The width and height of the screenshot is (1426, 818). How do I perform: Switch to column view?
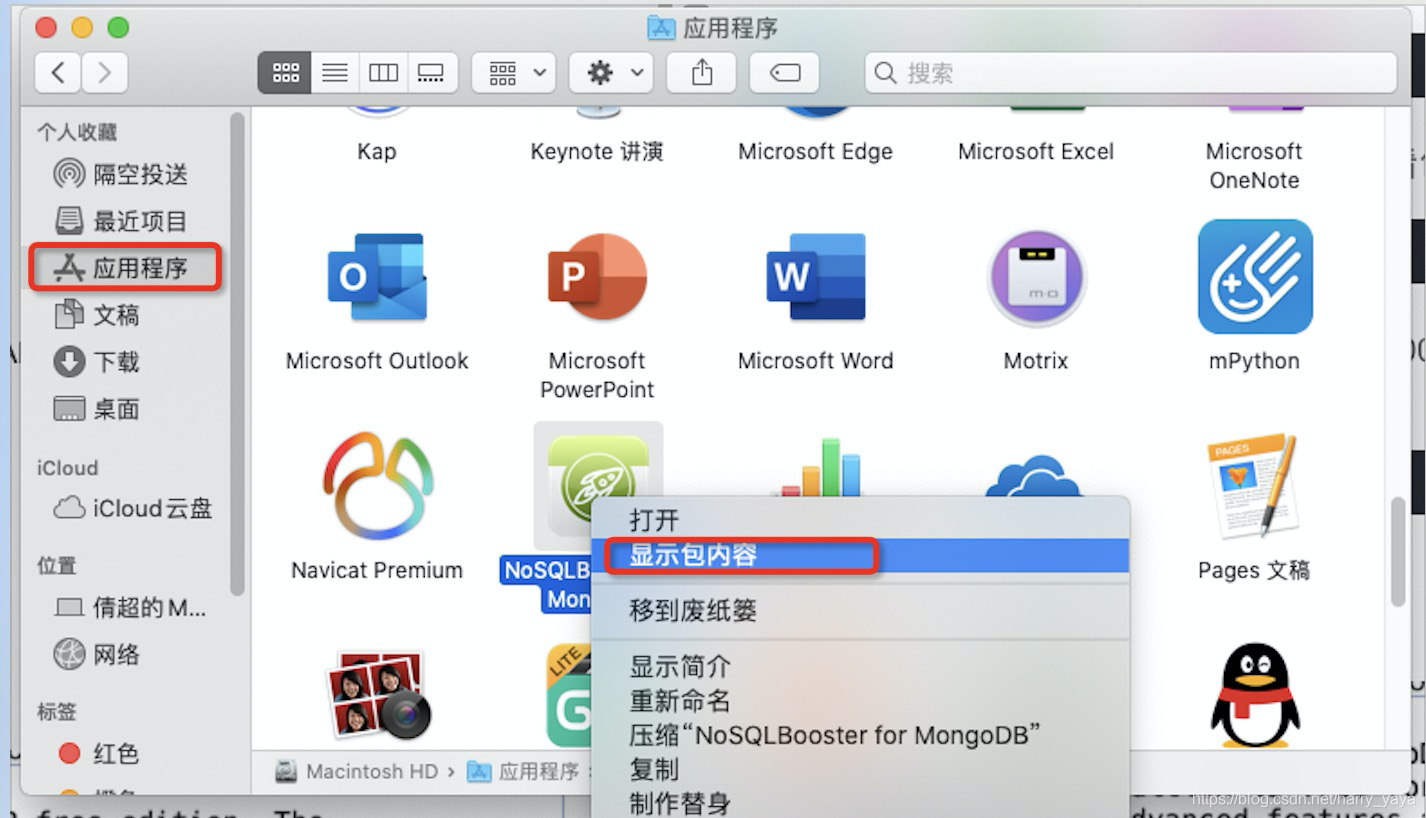coord(383,73)
